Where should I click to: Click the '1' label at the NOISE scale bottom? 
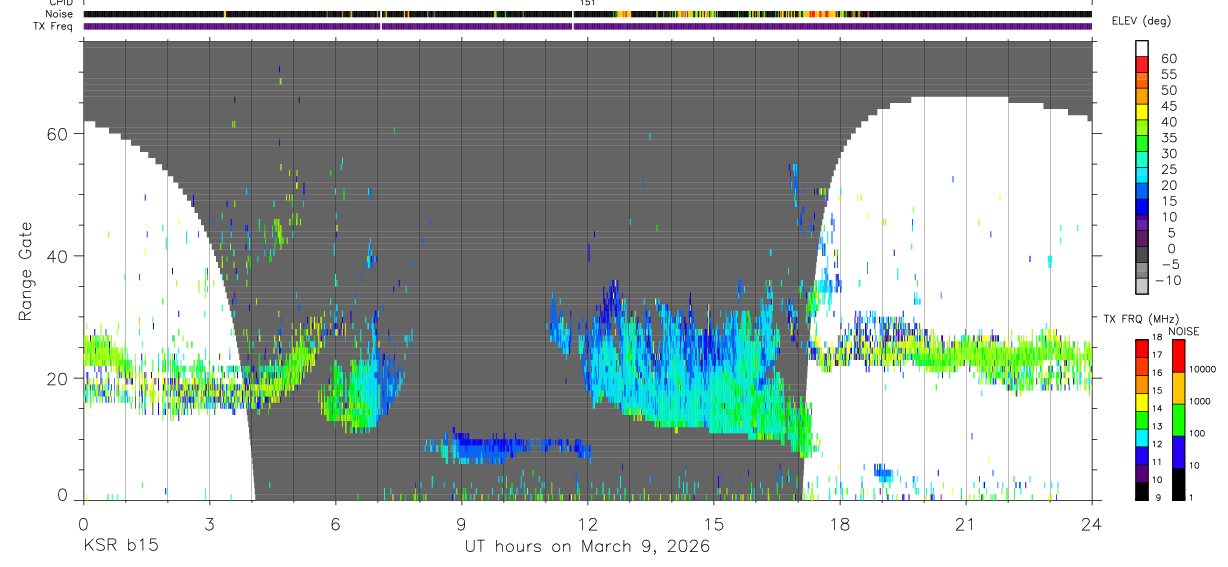coord(1189,497)
